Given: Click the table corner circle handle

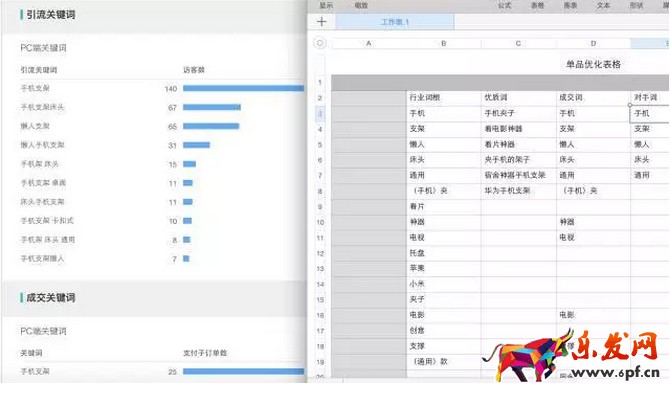Looking at the screenshot, I should click(x=320, y=43).
